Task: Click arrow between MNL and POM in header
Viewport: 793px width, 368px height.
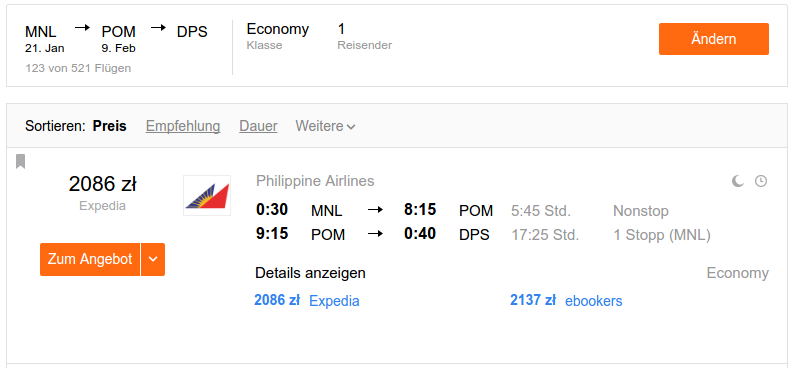Action: click(82, 28)
